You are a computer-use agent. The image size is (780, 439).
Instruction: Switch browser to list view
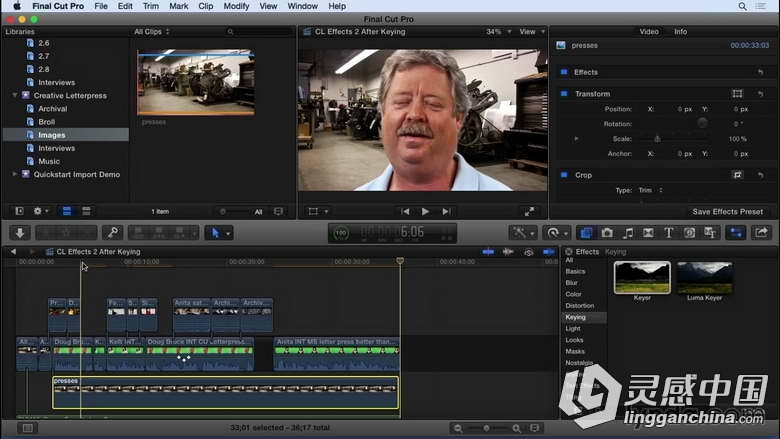pos(86,211)
